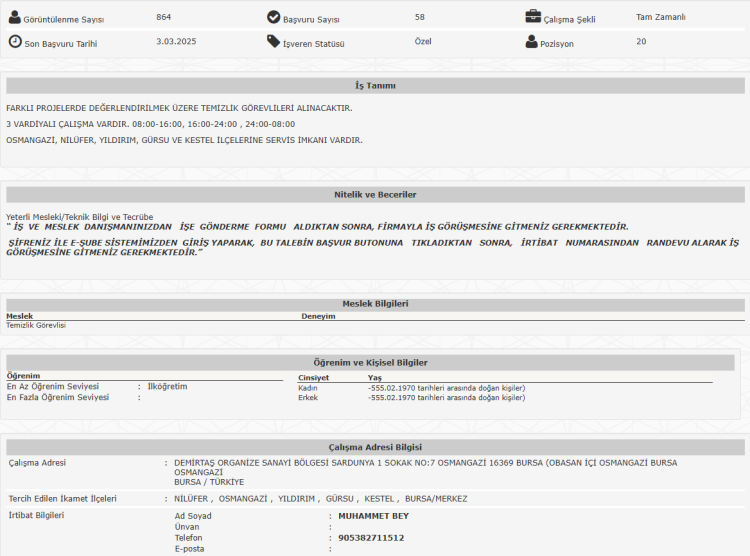
Task: Click the Çalışma Adresi Bilgisi header
Action: pyautogui.click(x=374, y=447)
